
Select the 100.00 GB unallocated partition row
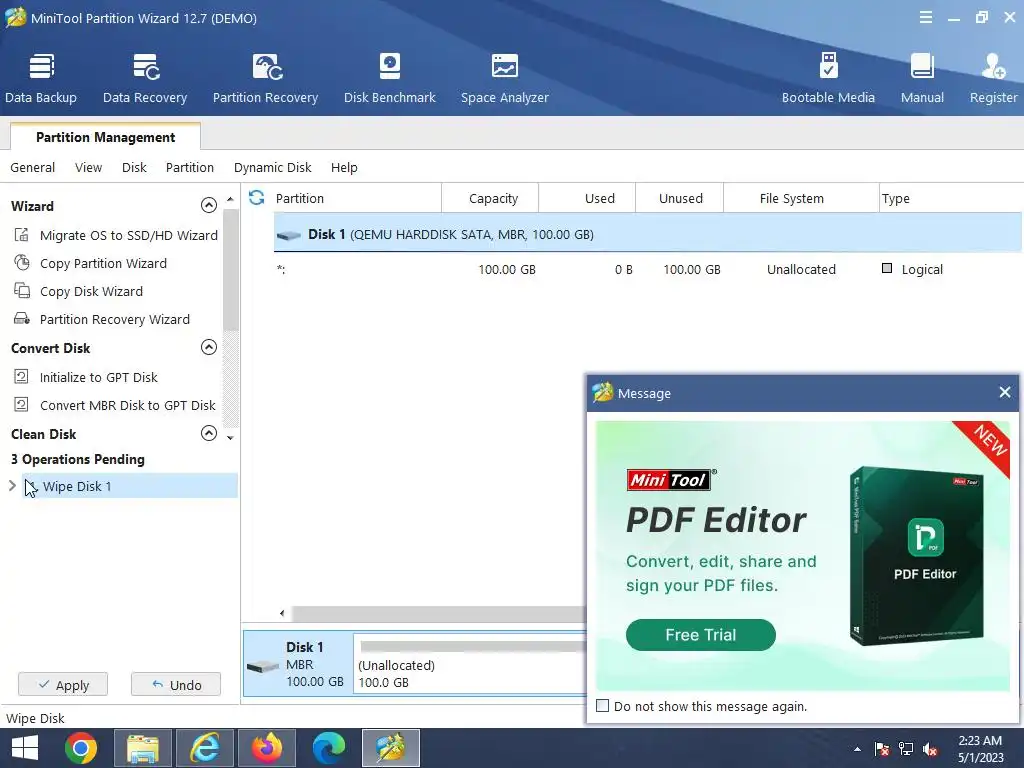click(x=648, y=269)
